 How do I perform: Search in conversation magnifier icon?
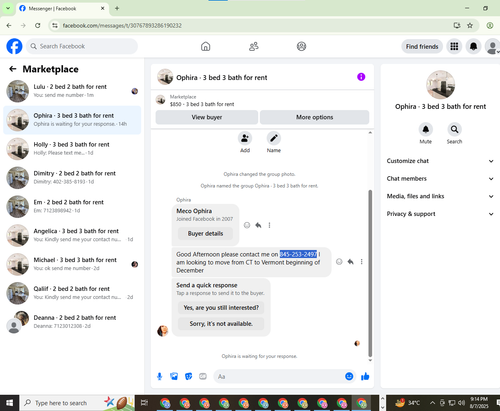pyautogui.click(x=454, y=129)
